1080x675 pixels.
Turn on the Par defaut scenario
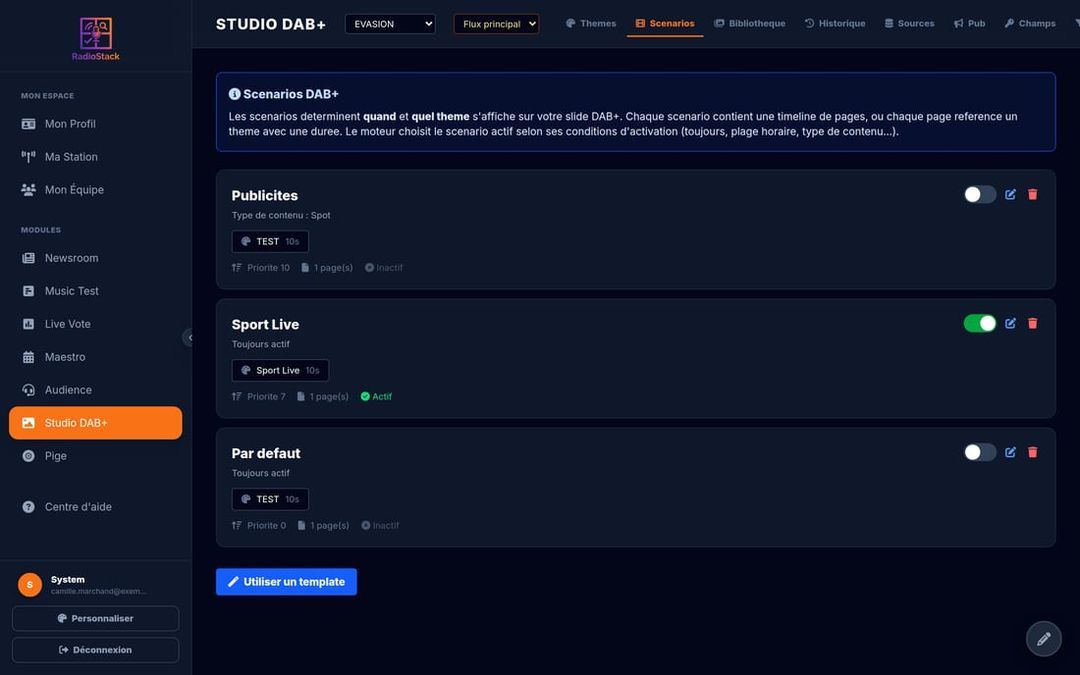coord(979,452)
